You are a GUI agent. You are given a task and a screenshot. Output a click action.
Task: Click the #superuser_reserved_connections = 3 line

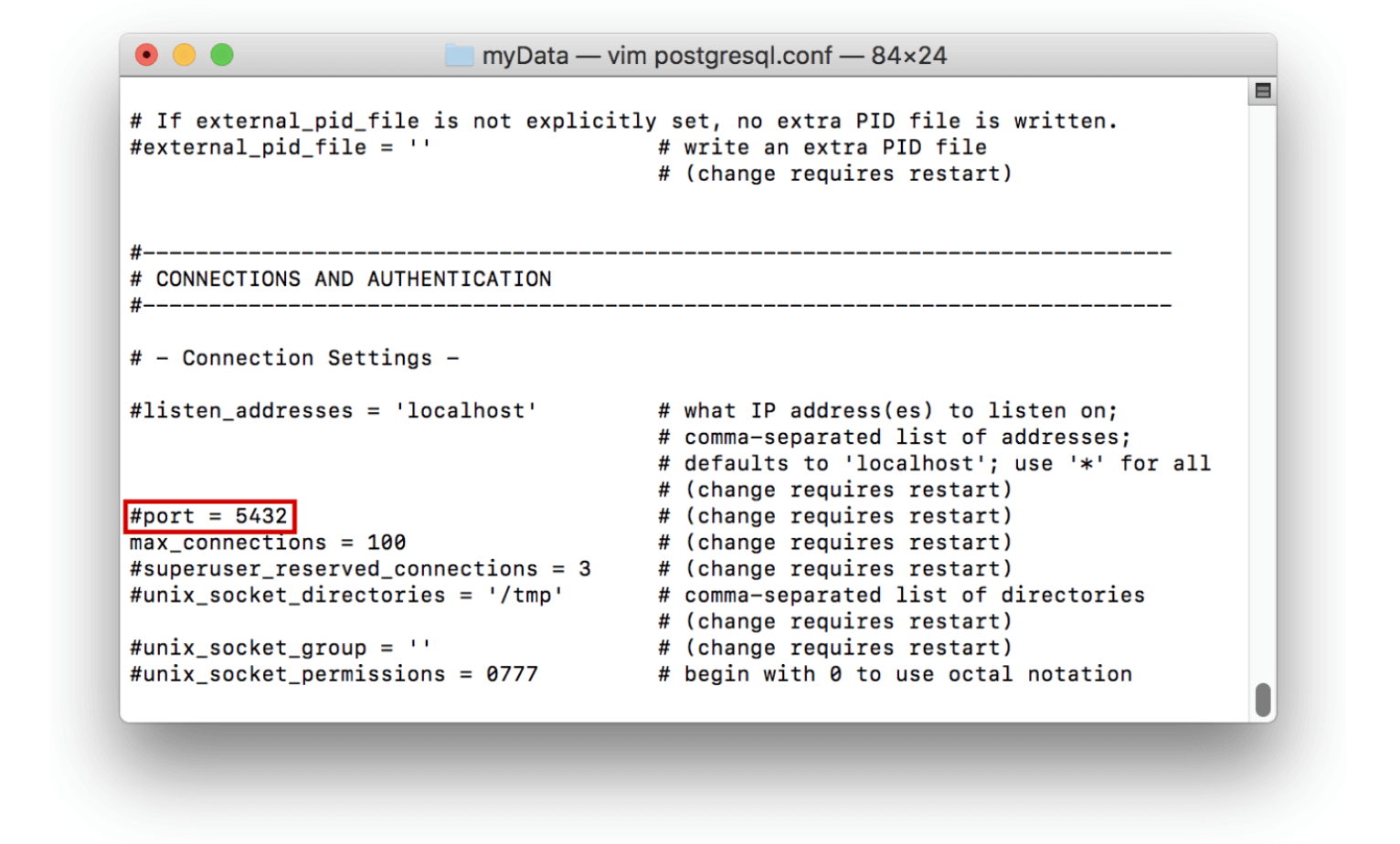click(x=357, y=568)
